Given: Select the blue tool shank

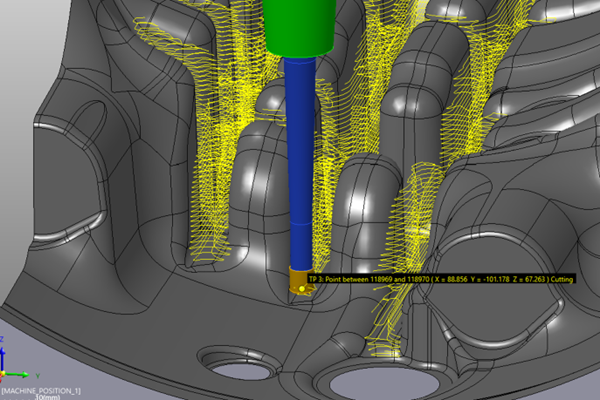Looking at the screenshot, I should coord(300,163).
